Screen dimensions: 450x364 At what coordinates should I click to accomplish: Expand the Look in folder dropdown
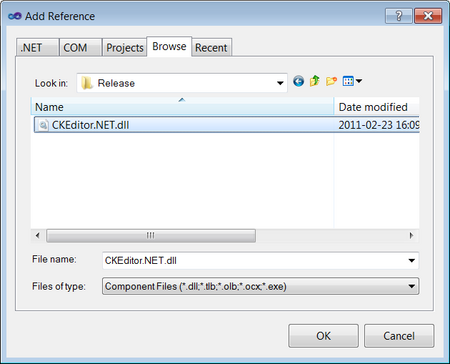(x=280, y=83)
